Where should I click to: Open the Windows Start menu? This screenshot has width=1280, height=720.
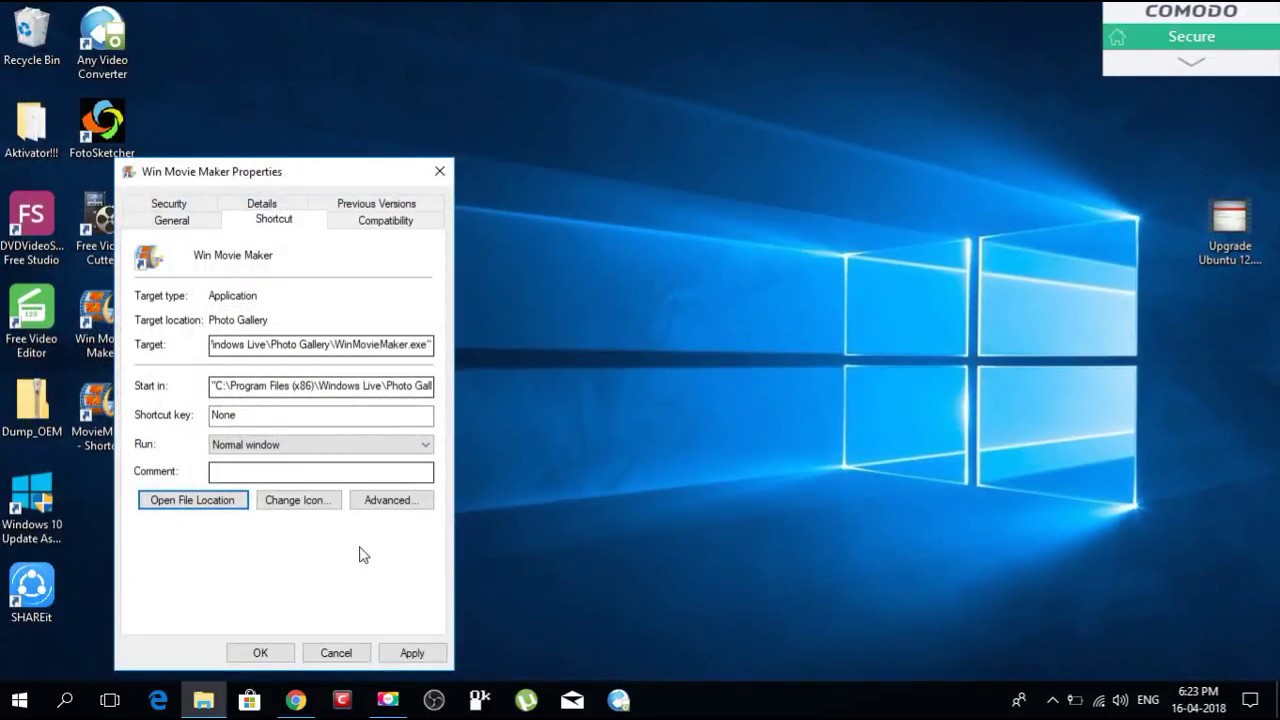(x=19, y=700)
